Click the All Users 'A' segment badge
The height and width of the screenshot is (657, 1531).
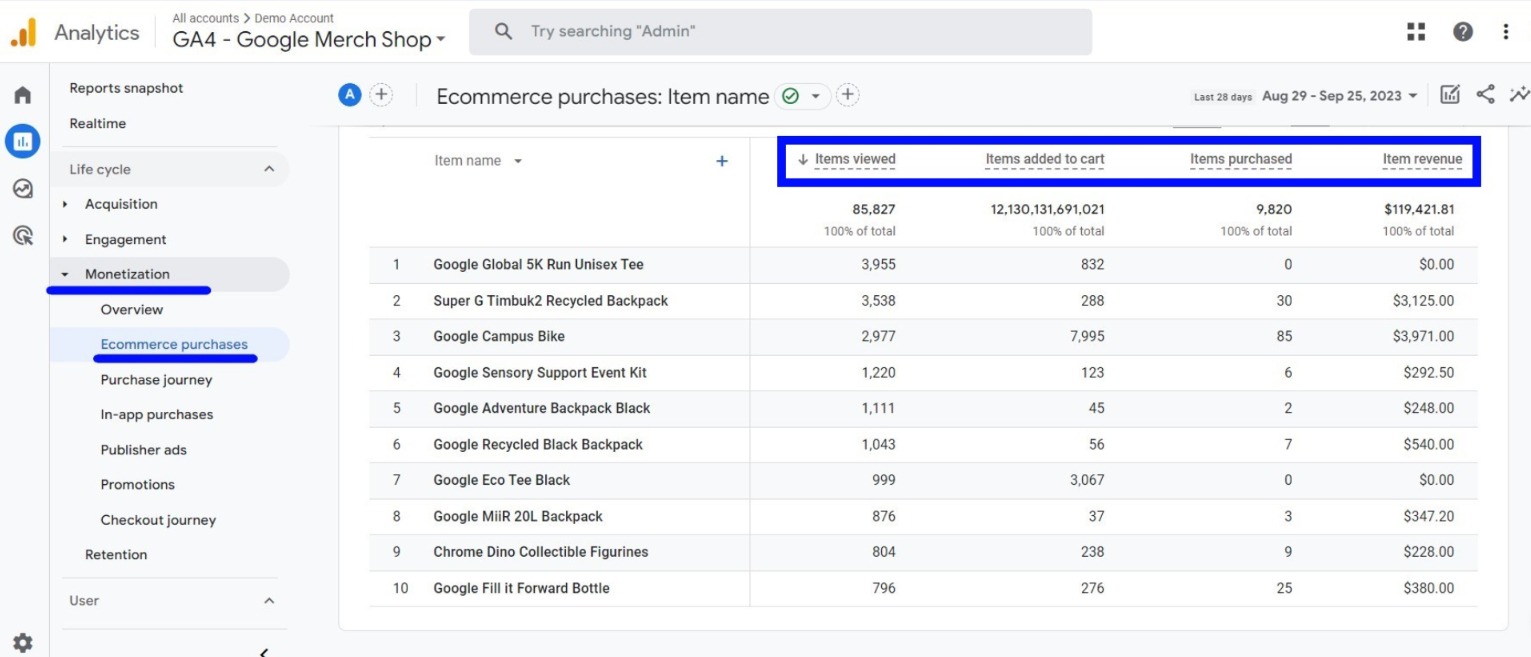pyautogui.click(x=349, y=95)
